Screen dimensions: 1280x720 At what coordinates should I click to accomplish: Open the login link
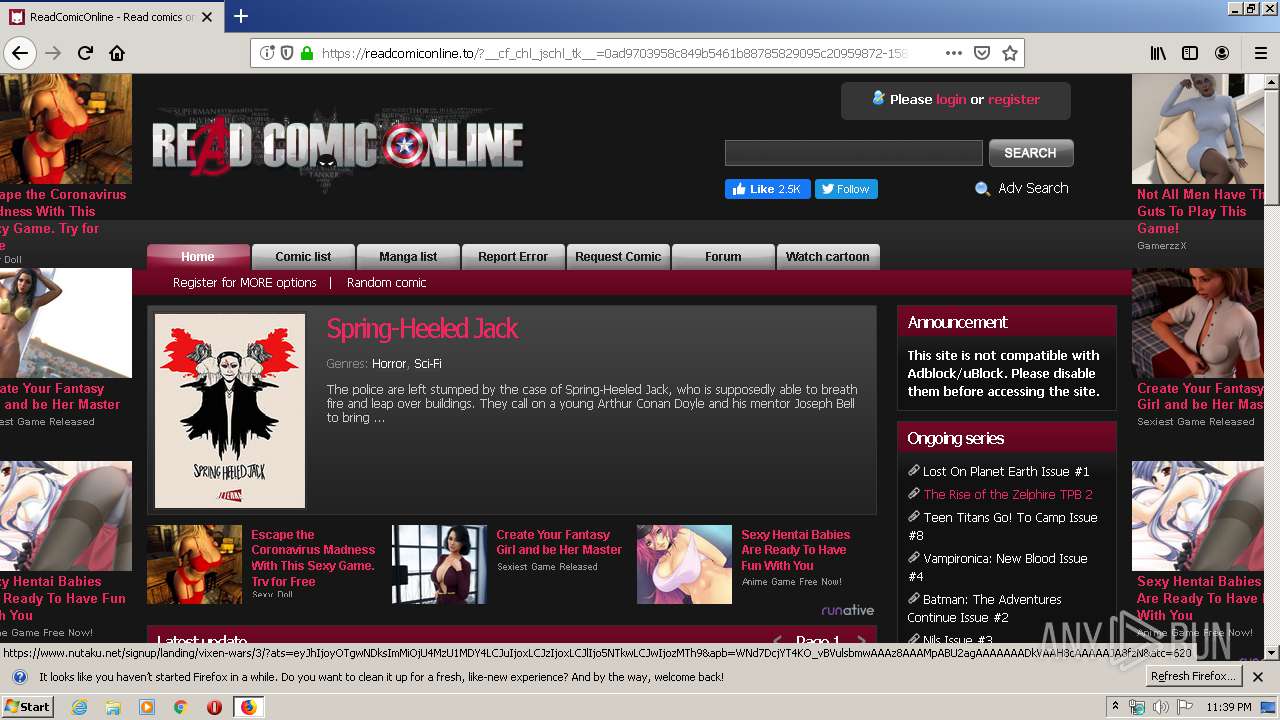(951, 99)
